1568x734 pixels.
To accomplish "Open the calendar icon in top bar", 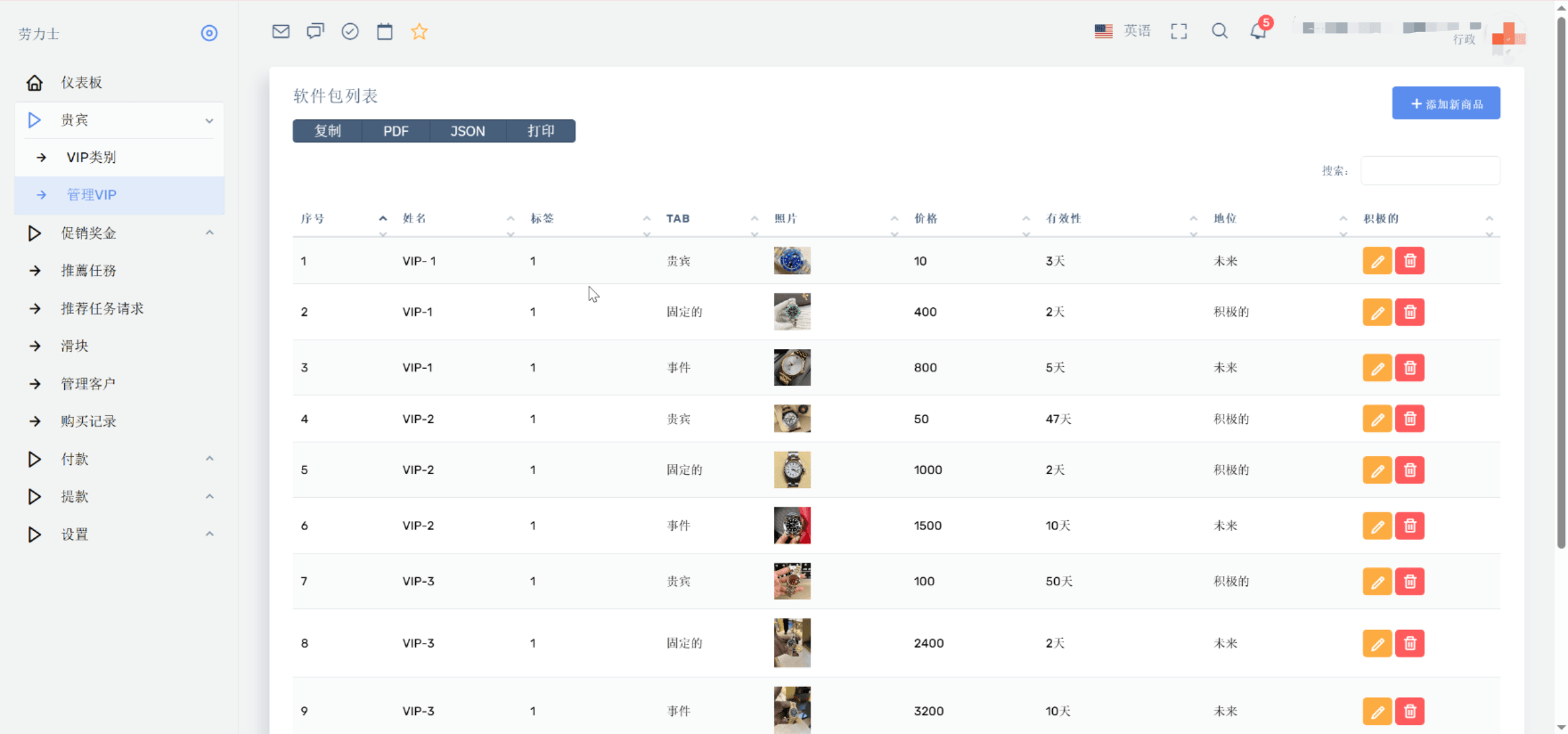I will point(385,31).
